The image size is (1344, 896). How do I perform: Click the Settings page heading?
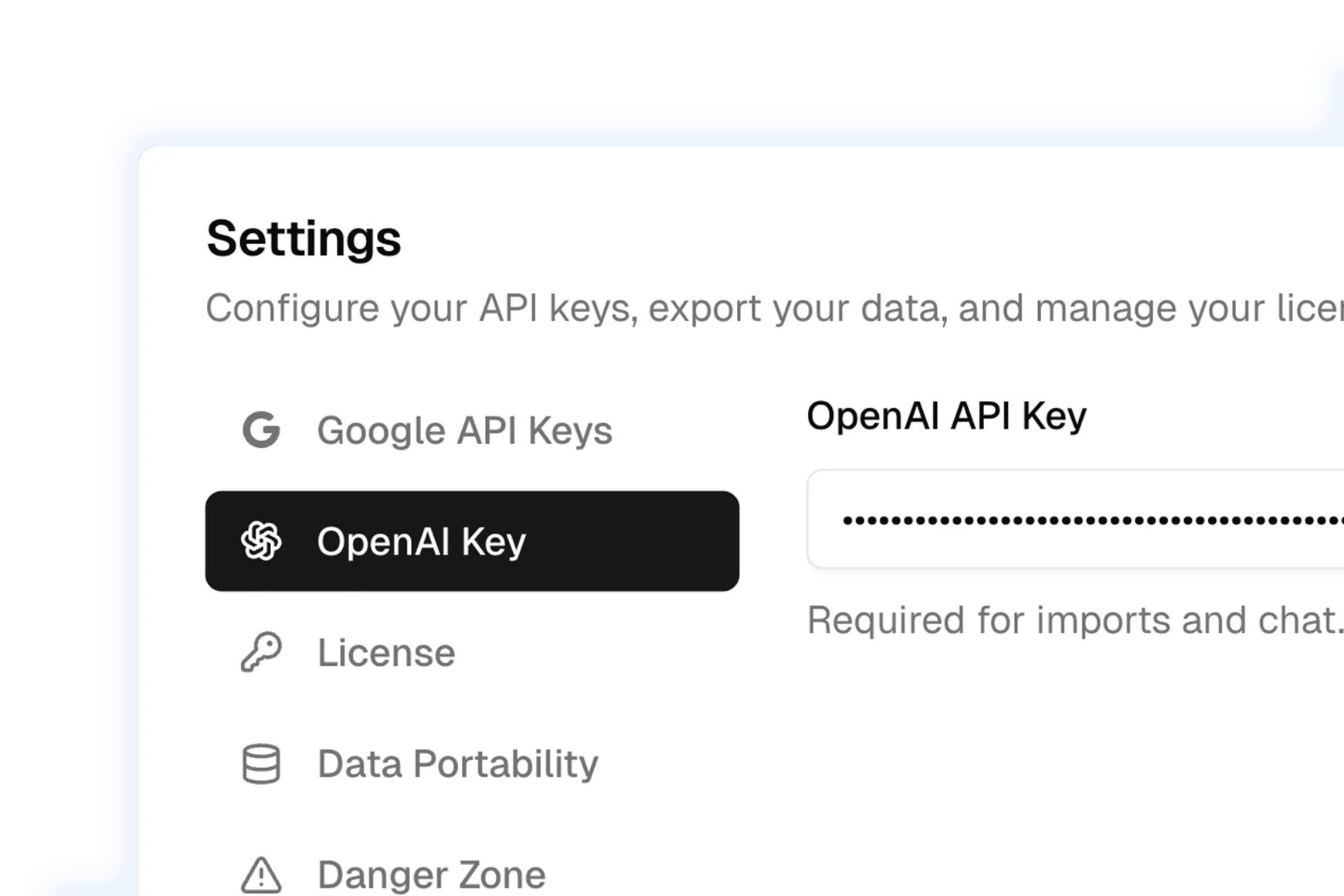tap(304, 238)
